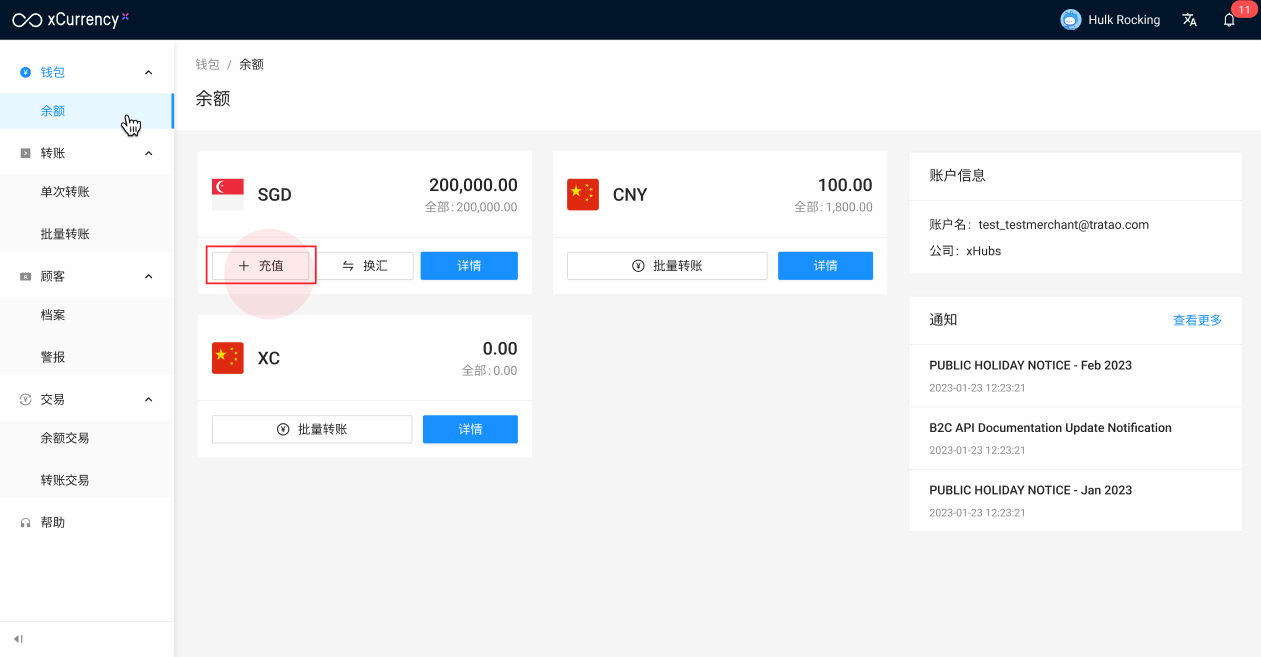The width and height of the screenshot is (1261, 657).
Task: Open PUBLIC HOLIDAY NOTICE - Jan 2023
Action: 1030,490
